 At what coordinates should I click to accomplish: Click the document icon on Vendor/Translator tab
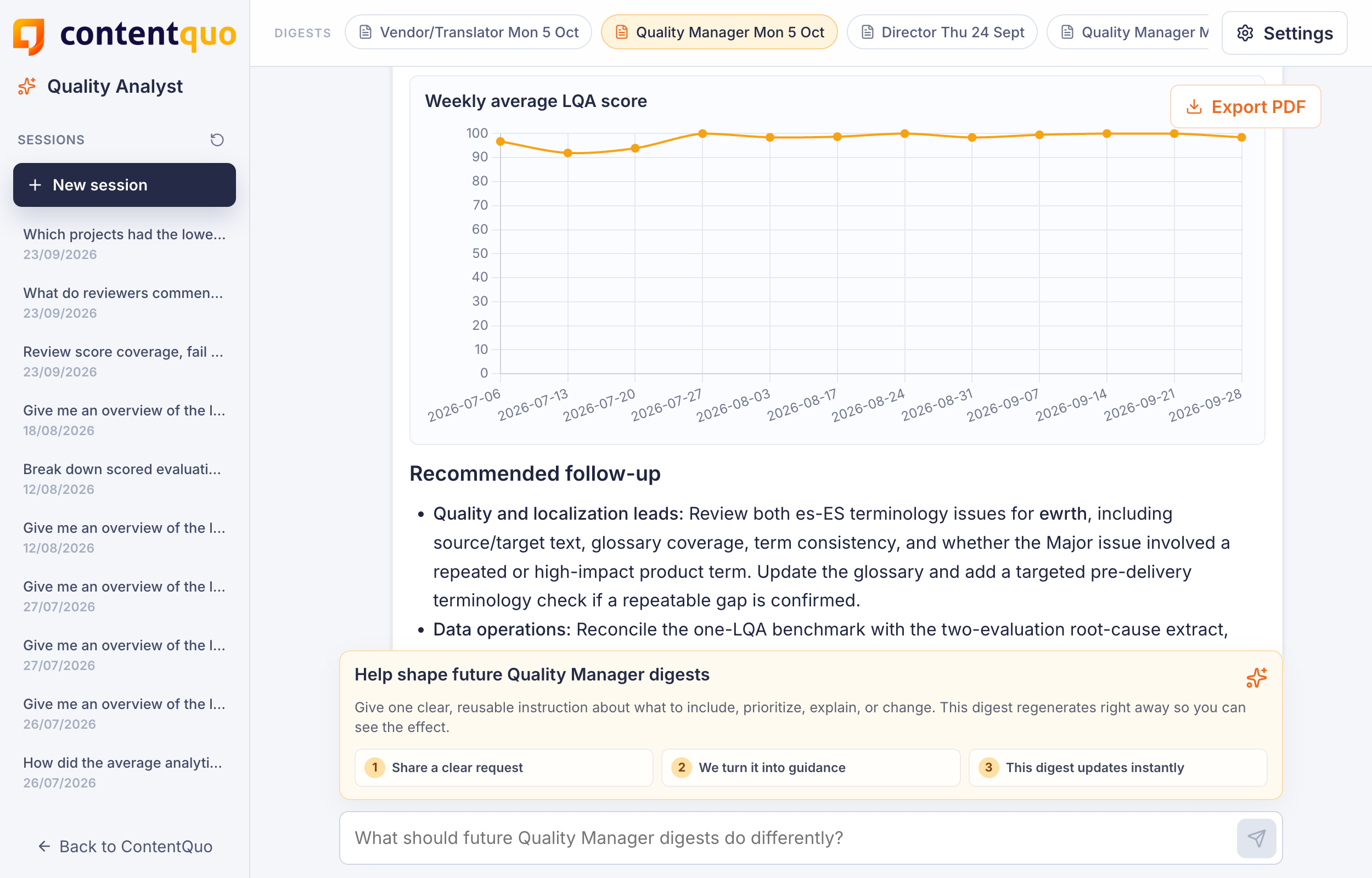[x=366, y=32]
